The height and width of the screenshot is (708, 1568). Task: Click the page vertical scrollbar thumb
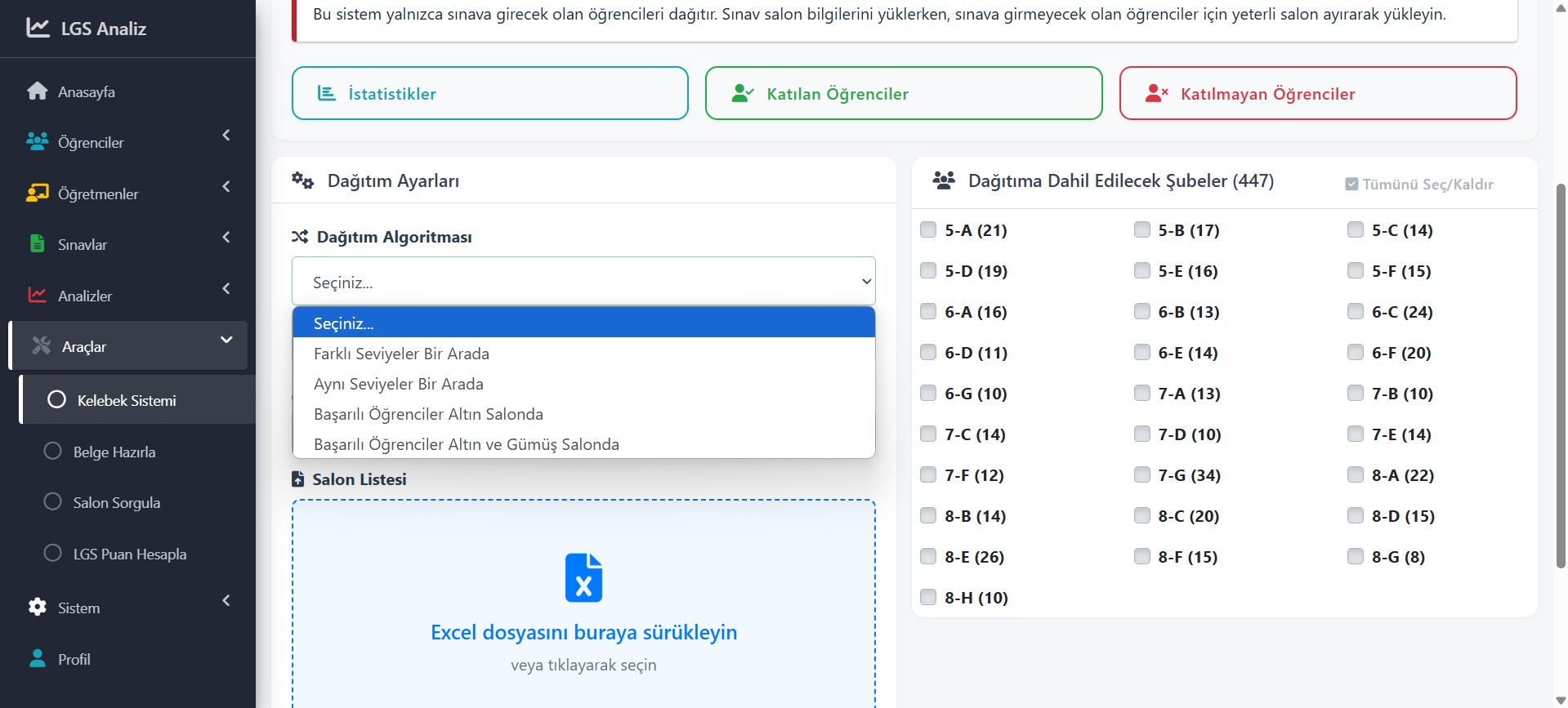pyautogui.click(x=1561, y=376)
